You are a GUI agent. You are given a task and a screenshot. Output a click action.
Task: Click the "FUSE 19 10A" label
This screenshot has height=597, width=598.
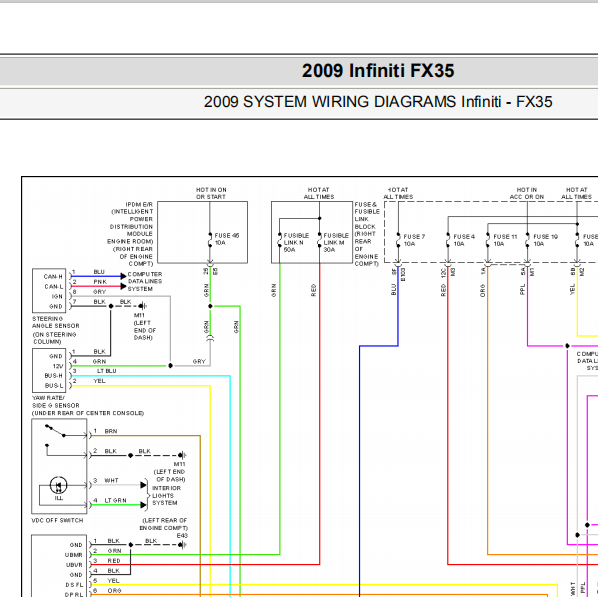(x=545, y=240)
